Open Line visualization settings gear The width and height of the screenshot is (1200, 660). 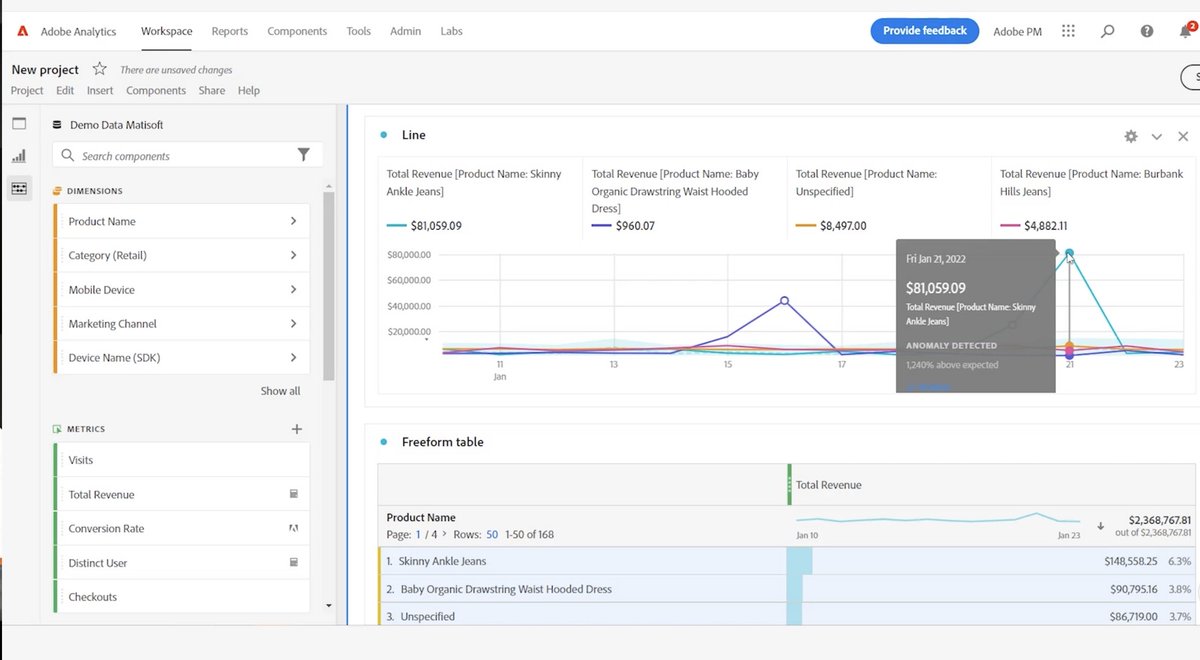[x=1131, y=136]
